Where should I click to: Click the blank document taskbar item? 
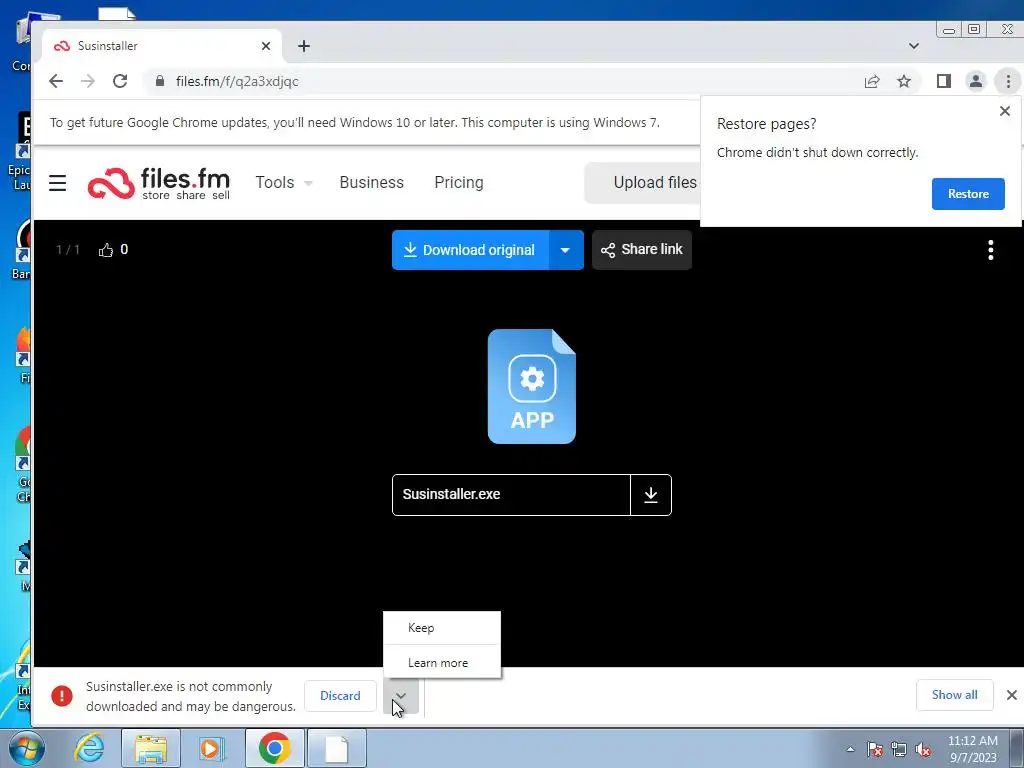(x=336, y=748)
